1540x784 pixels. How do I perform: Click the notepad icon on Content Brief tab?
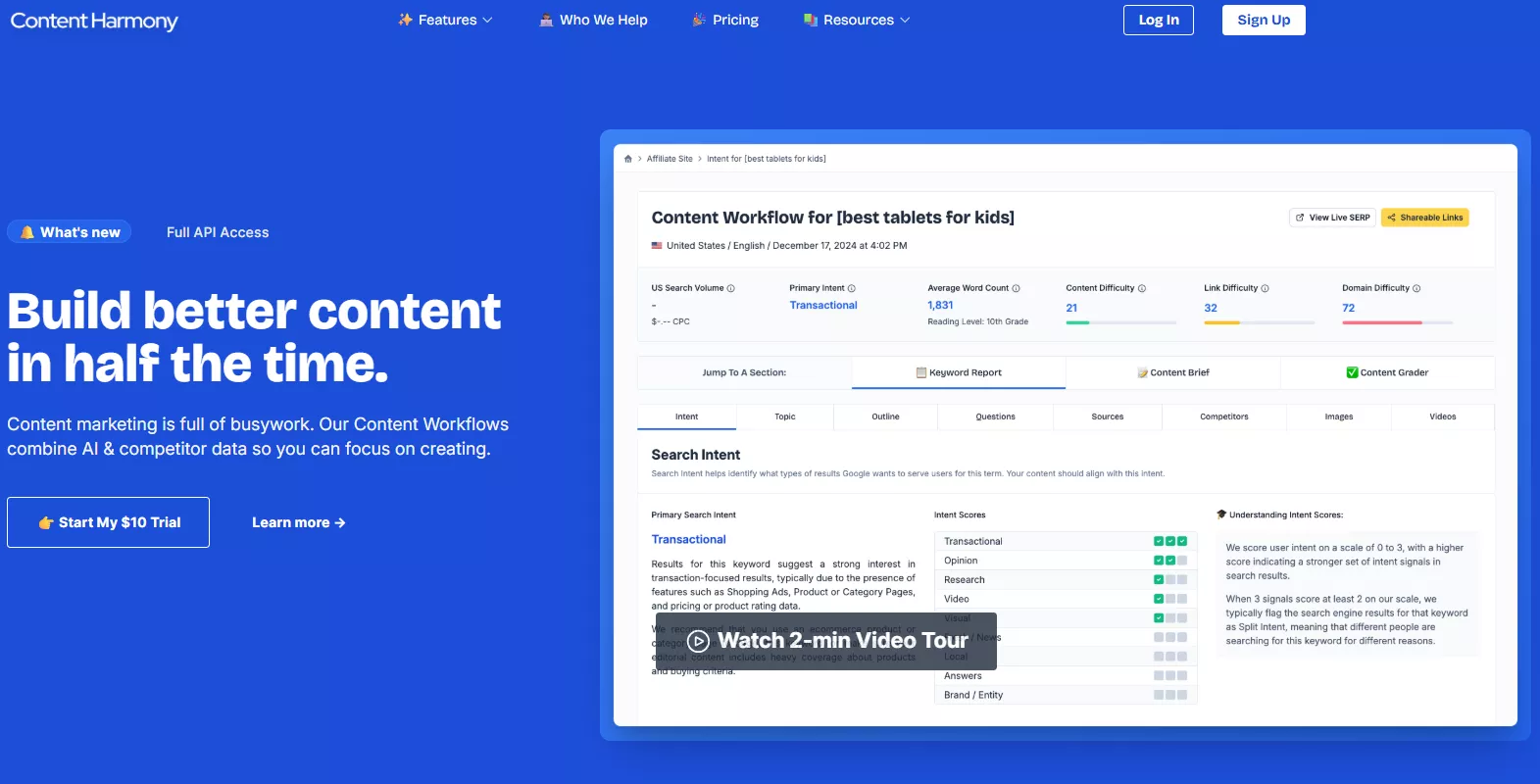[1143, 372]
